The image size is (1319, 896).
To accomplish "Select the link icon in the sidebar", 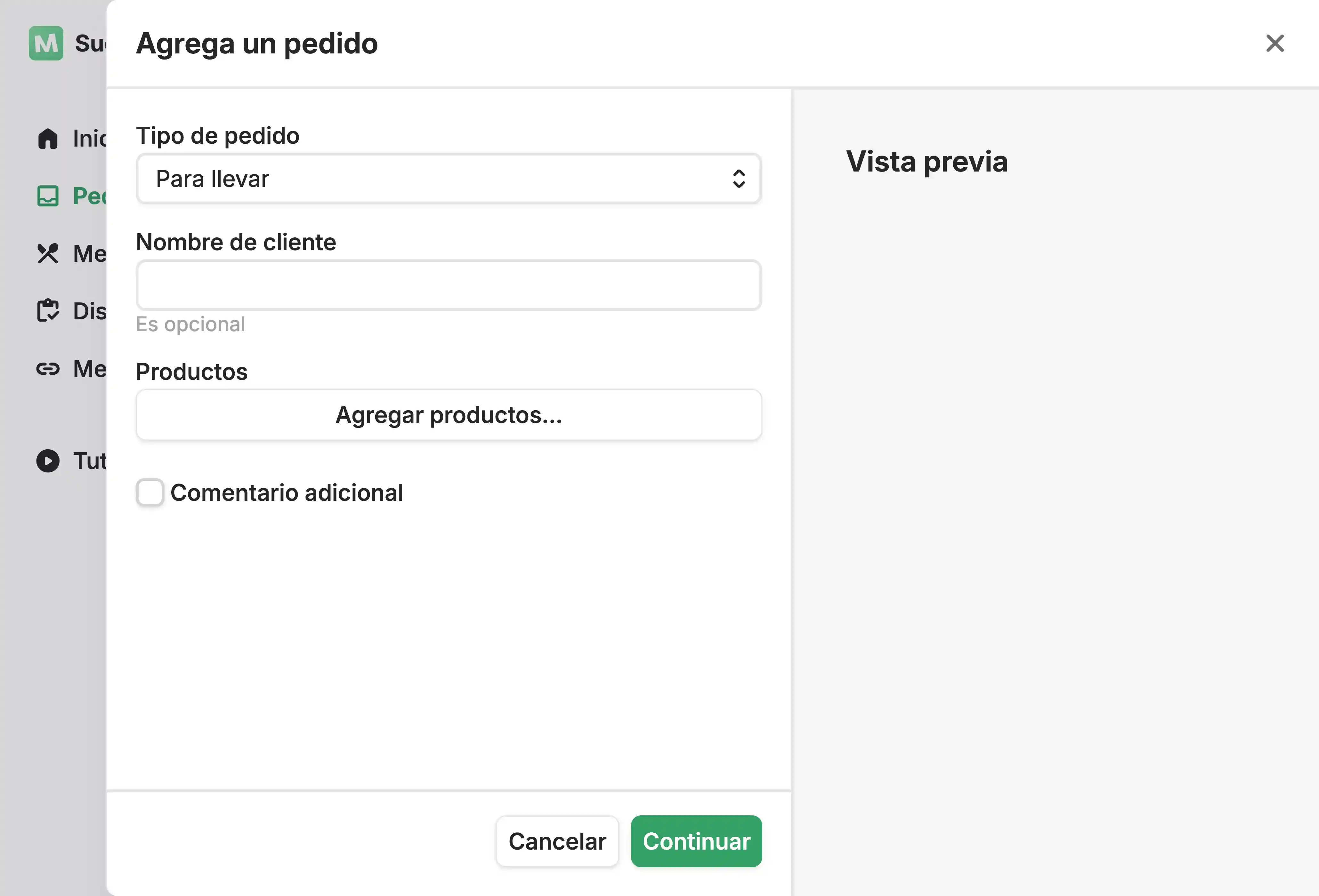I will (x=48, y=368).
